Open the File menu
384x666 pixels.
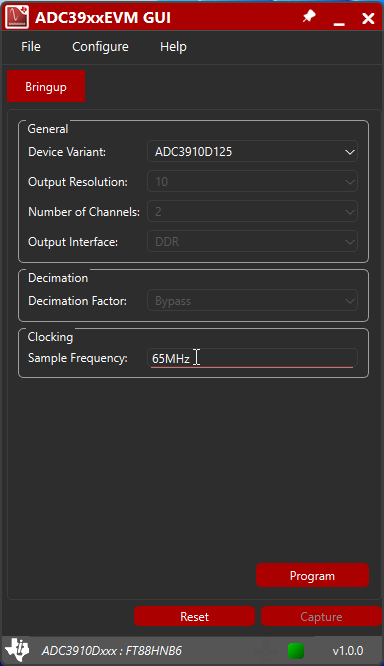pos(31,47)
